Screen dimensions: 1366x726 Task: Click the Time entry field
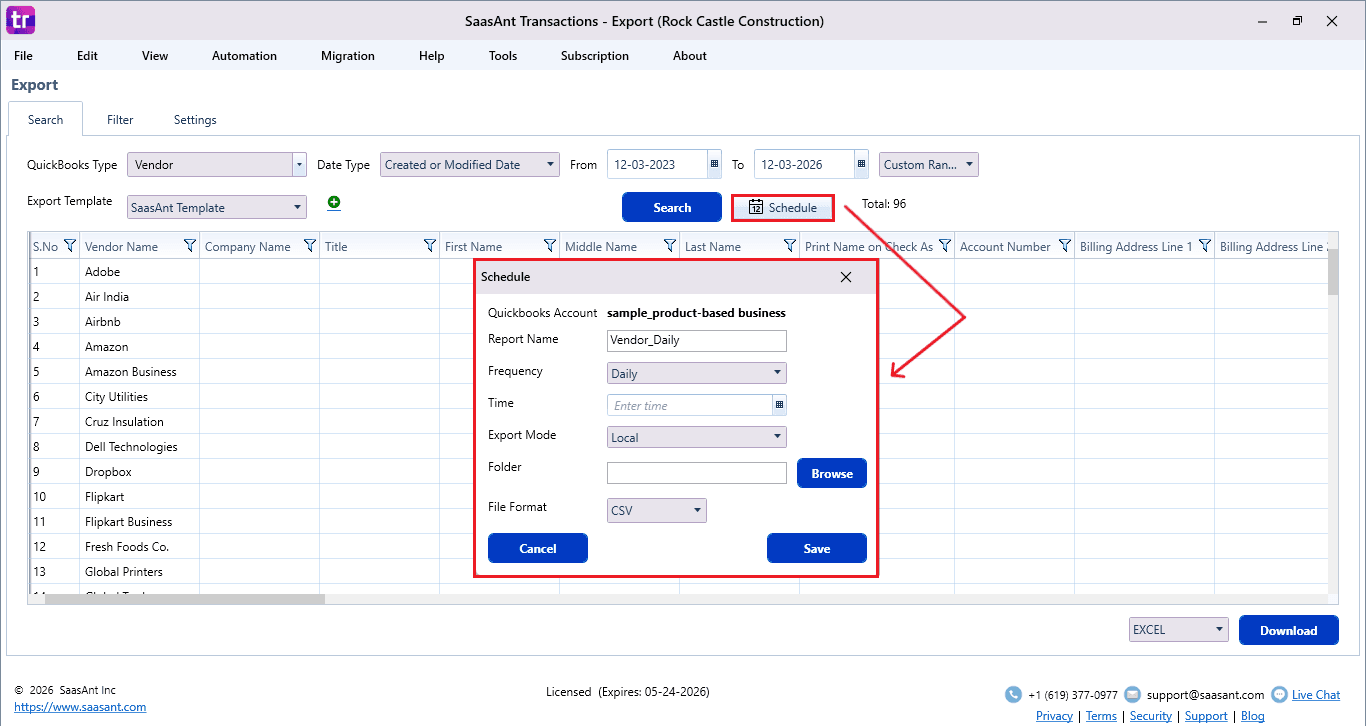click(x=690, y=405)
